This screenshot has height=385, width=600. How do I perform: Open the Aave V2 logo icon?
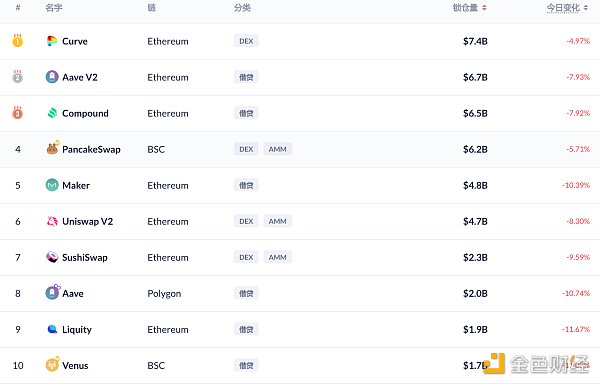tap(52, 77)
